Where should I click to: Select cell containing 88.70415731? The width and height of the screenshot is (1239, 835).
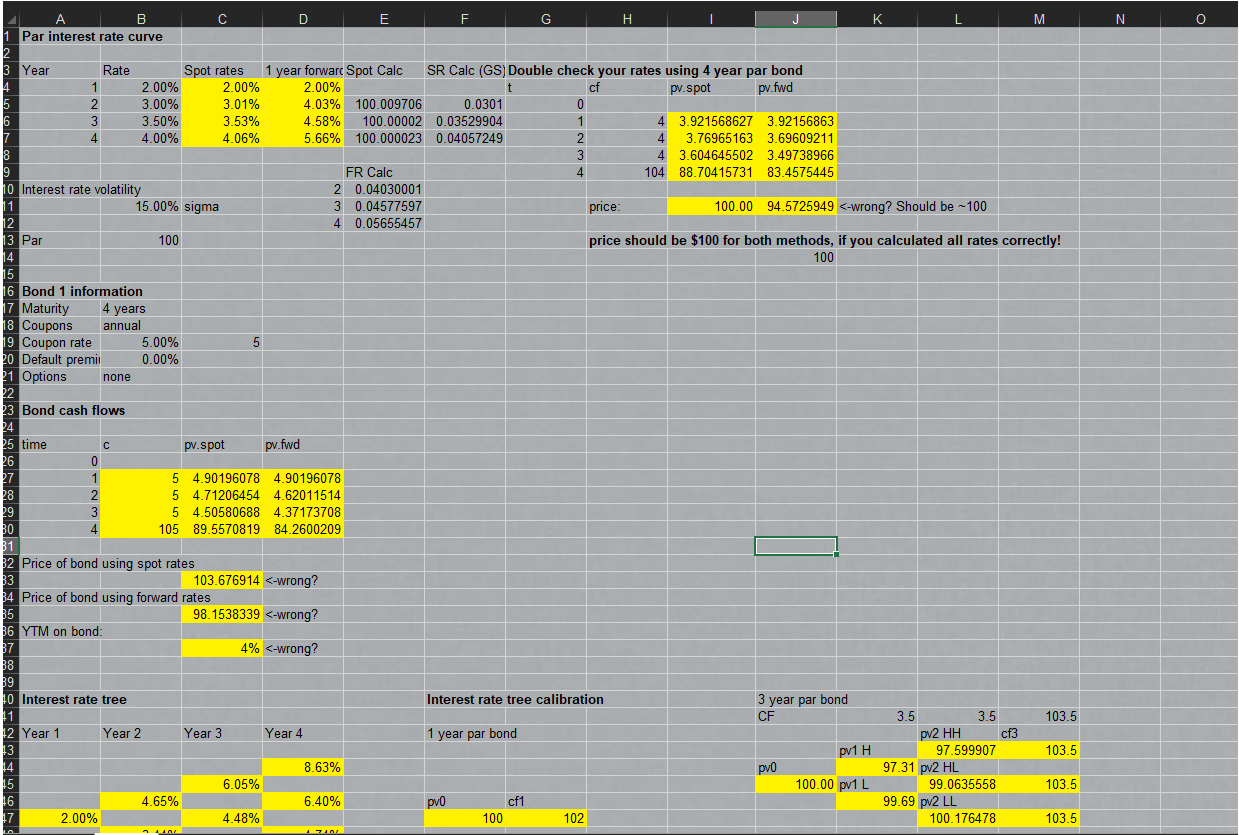(711, 172)
